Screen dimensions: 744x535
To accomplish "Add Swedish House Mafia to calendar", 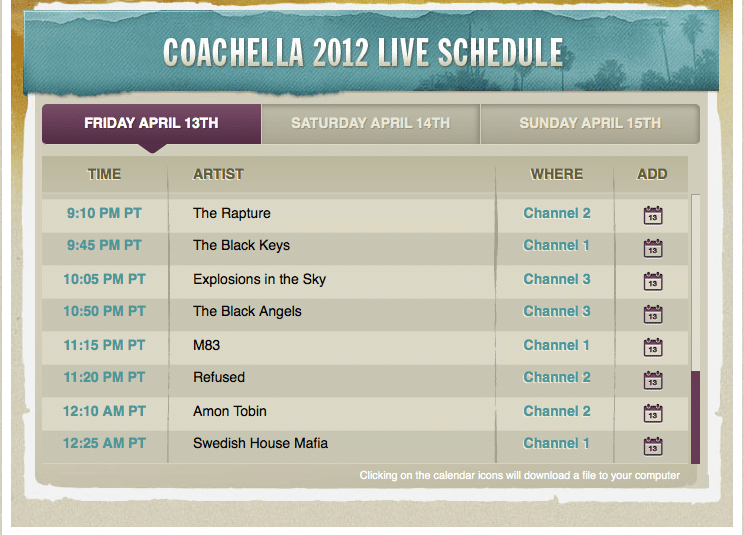I will click(653, 446).
